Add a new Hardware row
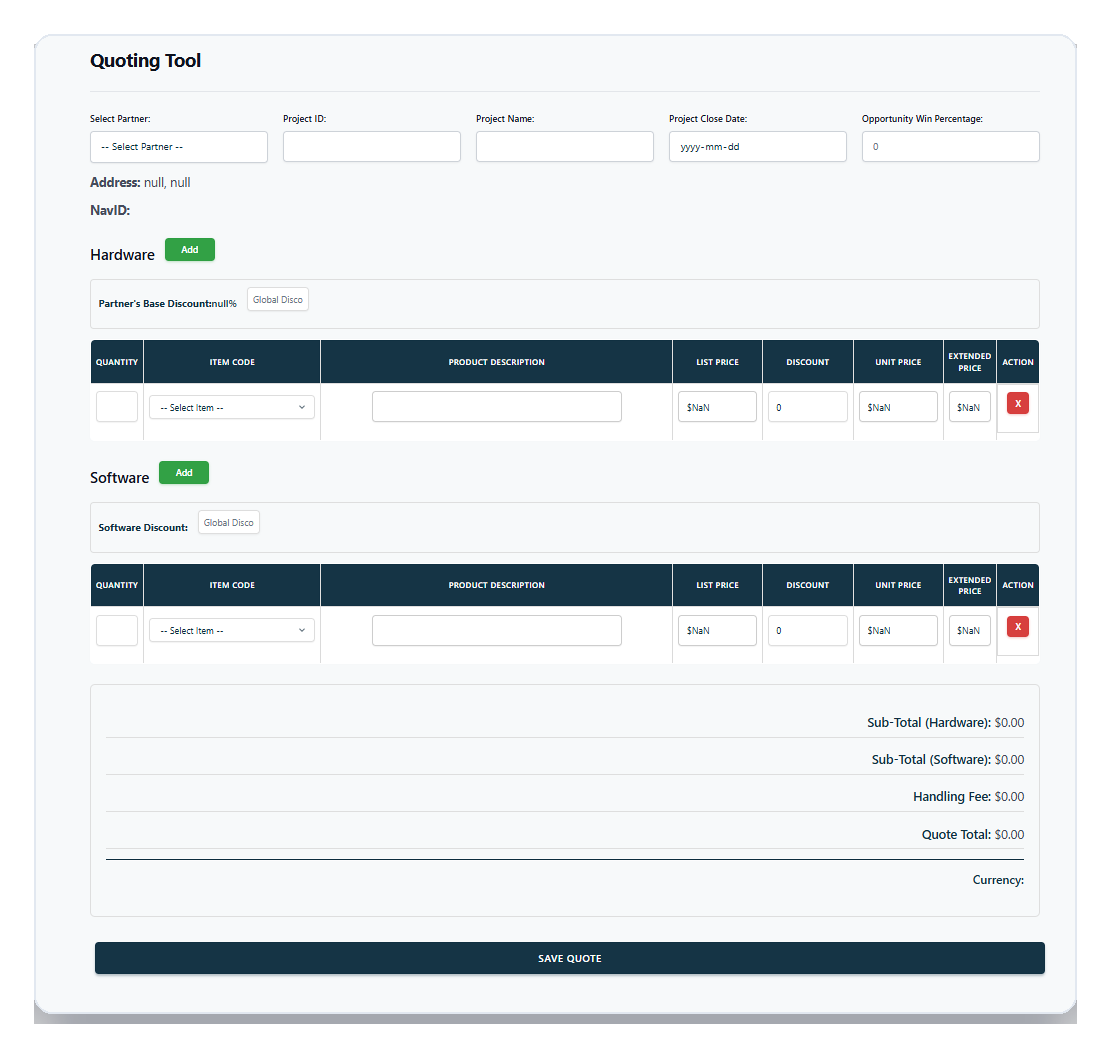1111x1058 pixels. (189, 249)
